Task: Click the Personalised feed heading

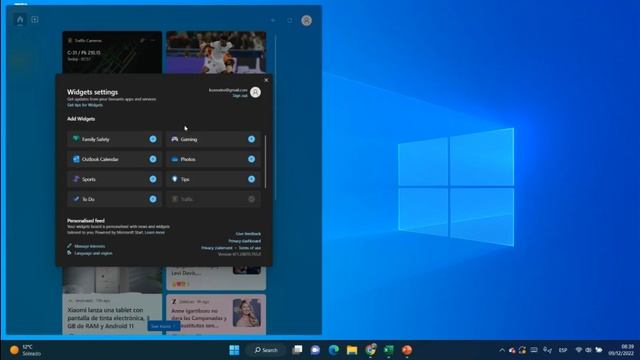Action: (x=86, y=220)
